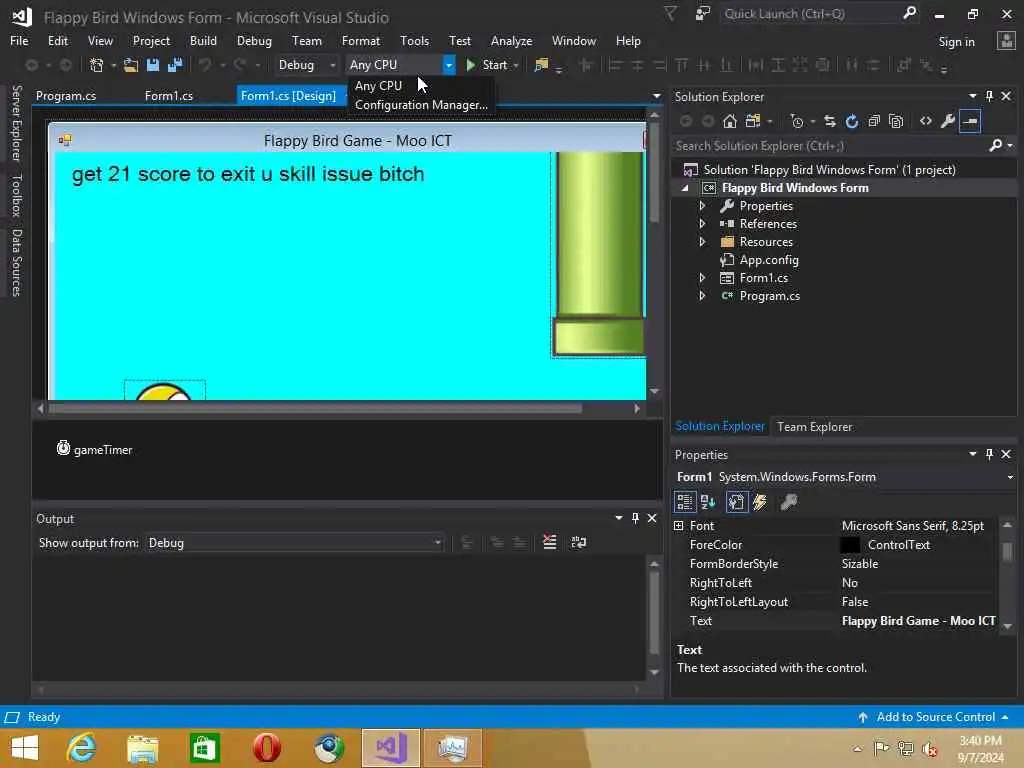Click the Pending Changes Filter clock icon
The width and height of the screenshot is (1024, 768).
point(797,121)
